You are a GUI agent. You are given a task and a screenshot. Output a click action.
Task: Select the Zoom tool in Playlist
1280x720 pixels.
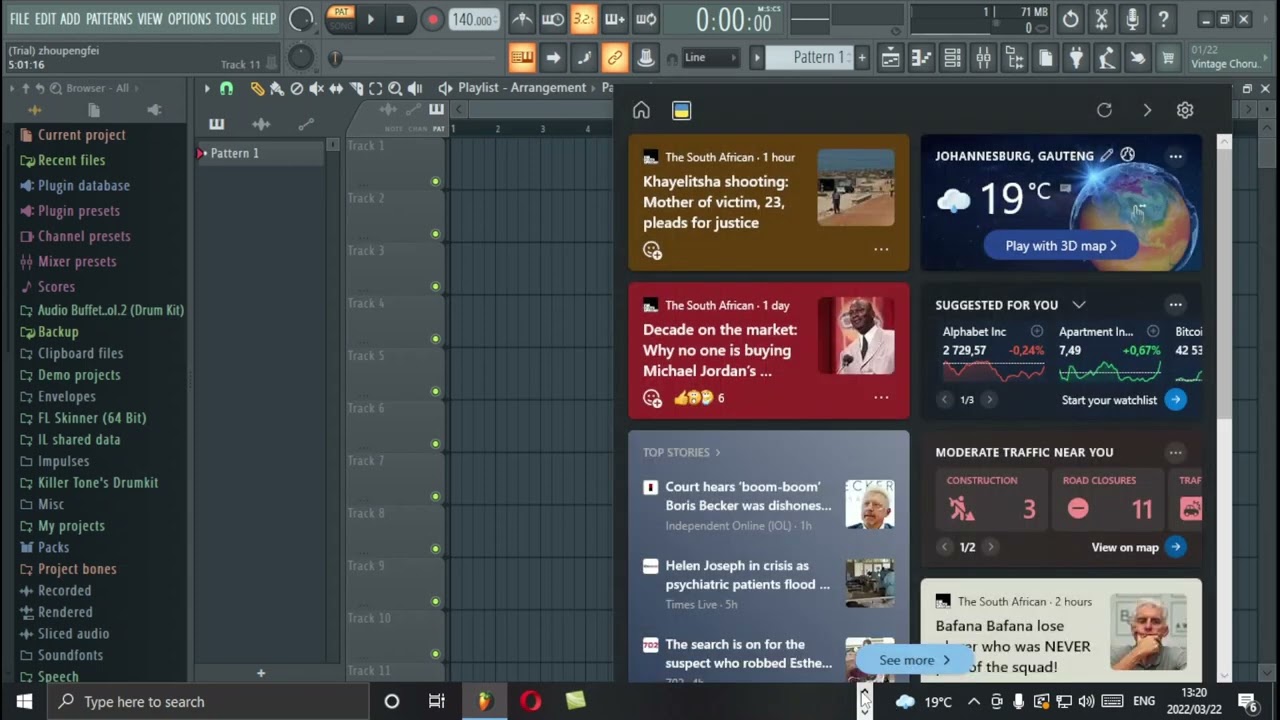395,88
